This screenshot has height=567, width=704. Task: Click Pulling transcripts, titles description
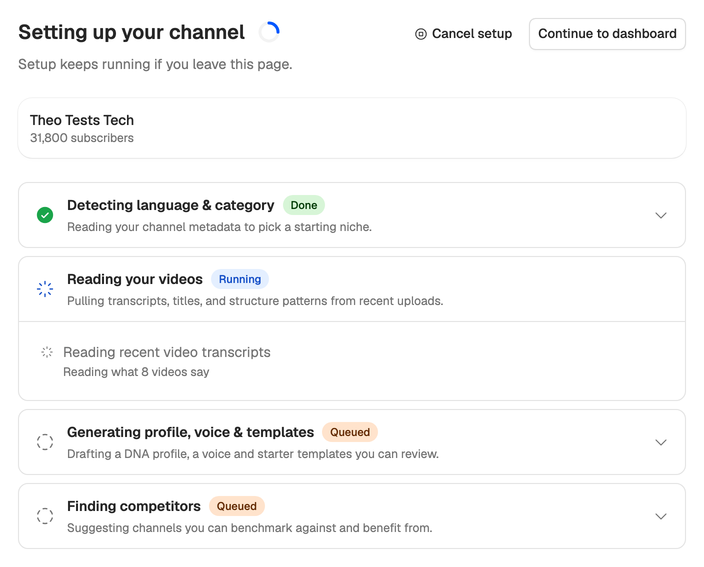(255, 301)
